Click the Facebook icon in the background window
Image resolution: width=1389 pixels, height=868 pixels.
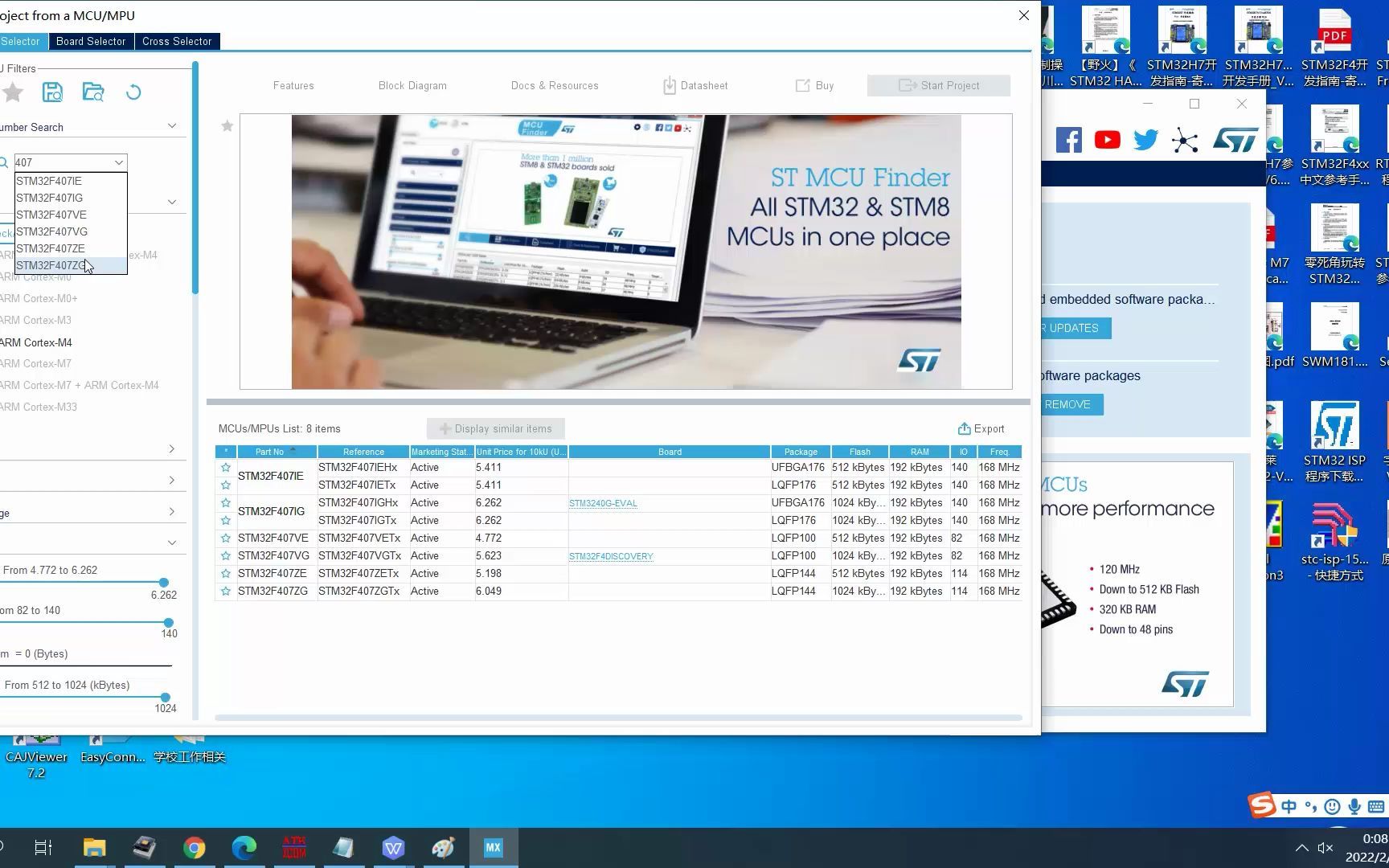point(1068,140)
